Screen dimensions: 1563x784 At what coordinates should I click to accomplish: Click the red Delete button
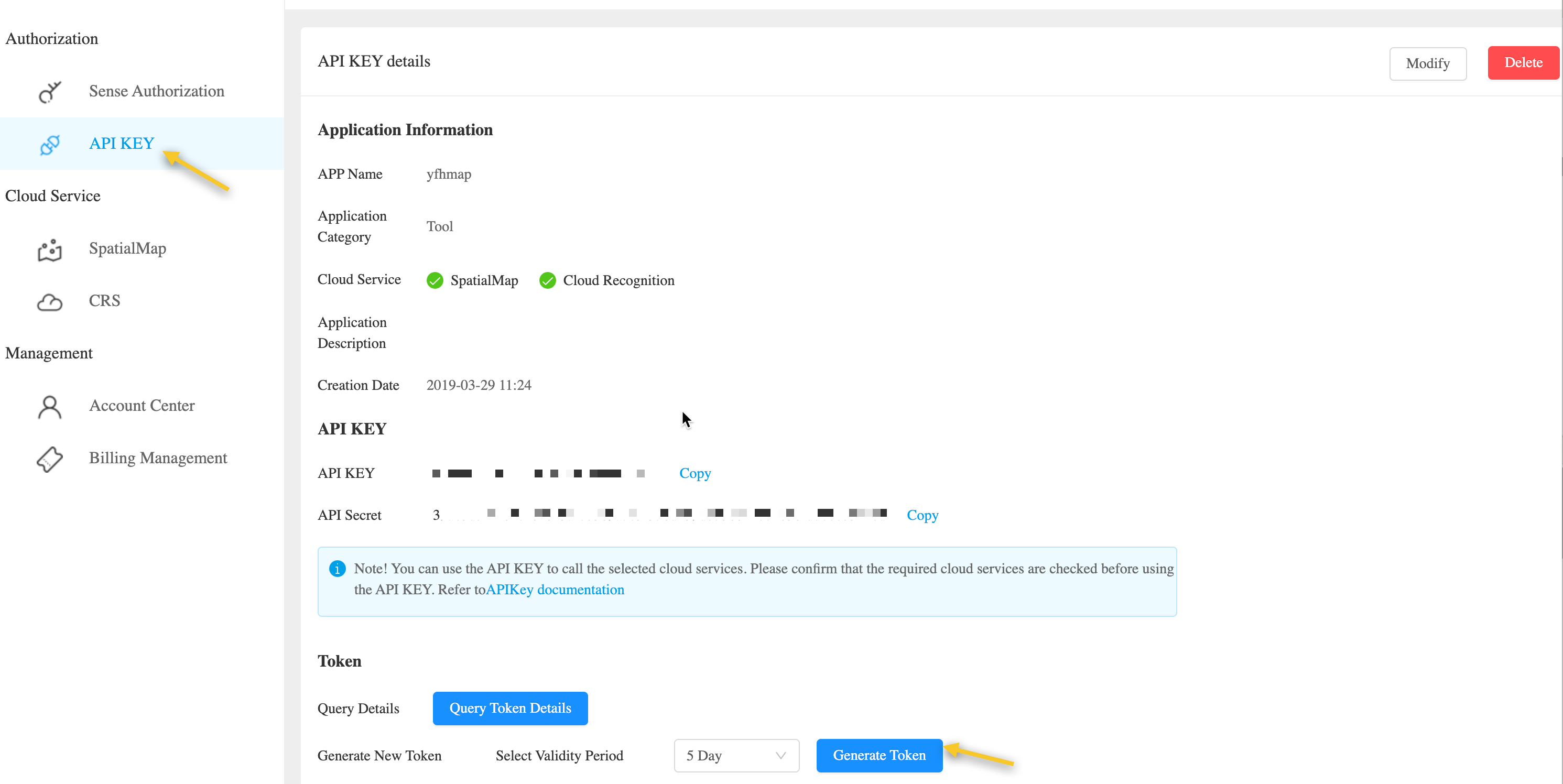[x=1523, y=62]
